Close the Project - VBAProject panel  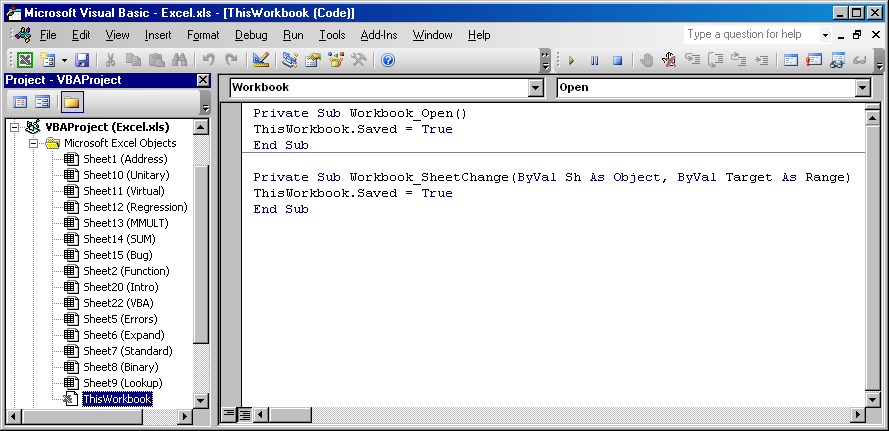click(x=202, y=81)
